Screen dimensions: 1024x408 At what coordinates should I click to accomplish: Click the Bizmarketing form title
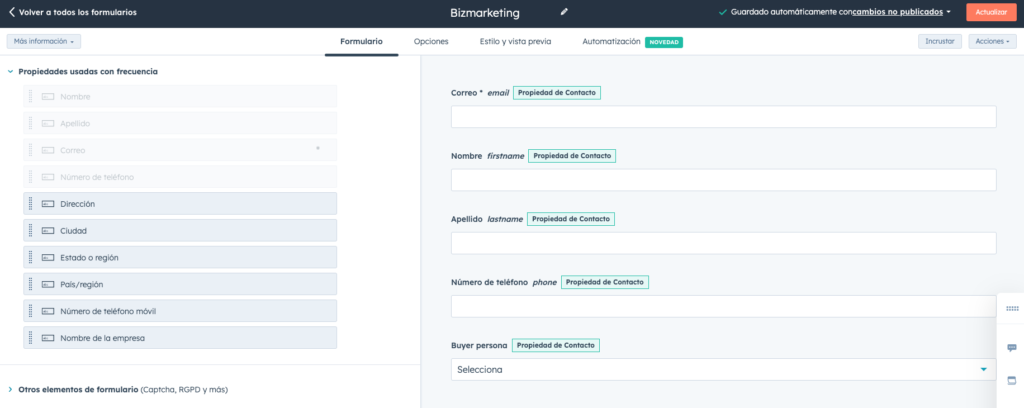485,12
